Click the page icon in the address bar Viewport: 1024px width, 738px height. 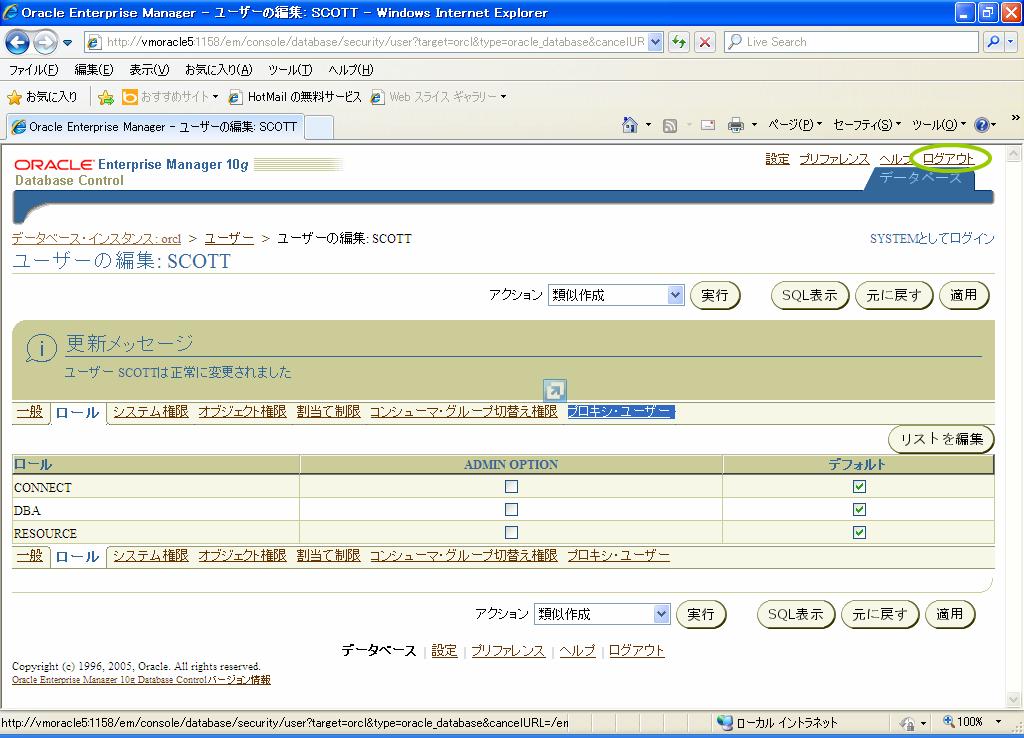[x=95, y=42]
